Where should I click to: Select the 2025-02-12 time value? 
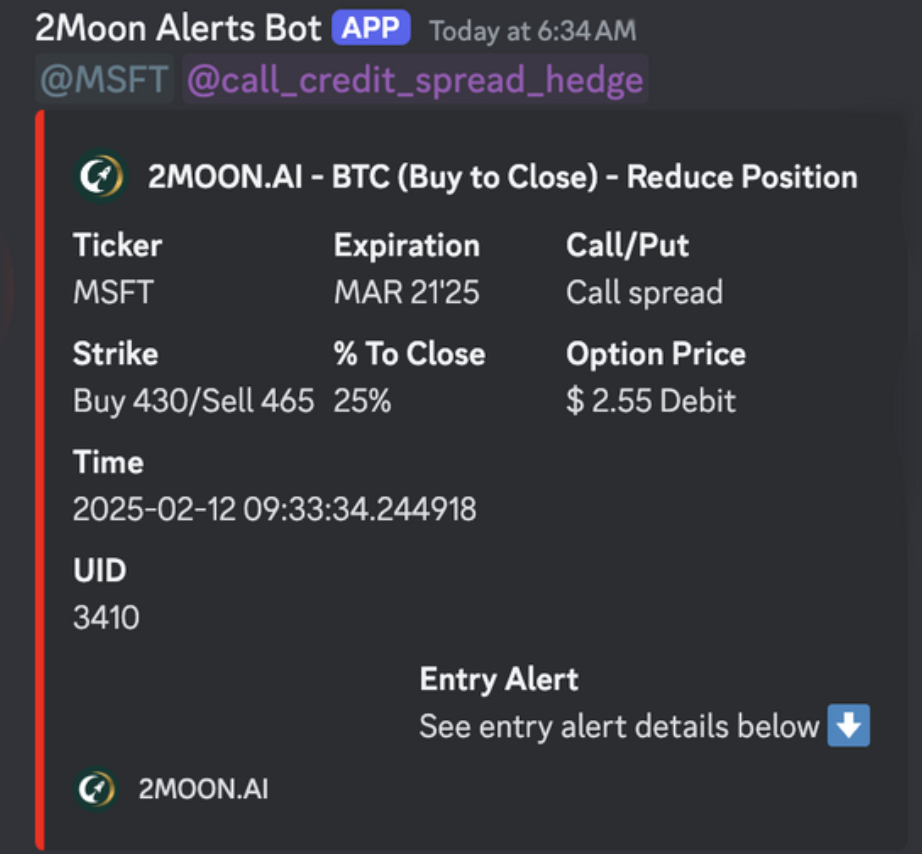click(274, 510)
